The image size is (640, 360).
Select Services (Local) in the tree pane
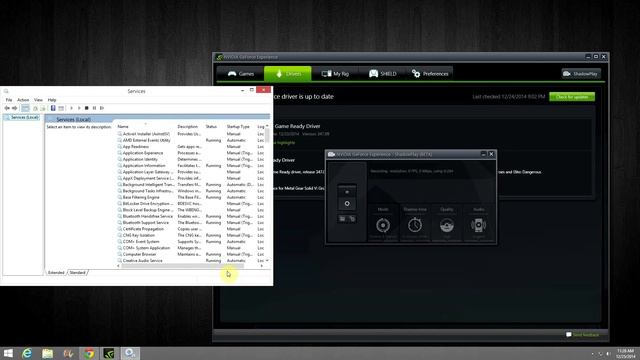[22, 118]
